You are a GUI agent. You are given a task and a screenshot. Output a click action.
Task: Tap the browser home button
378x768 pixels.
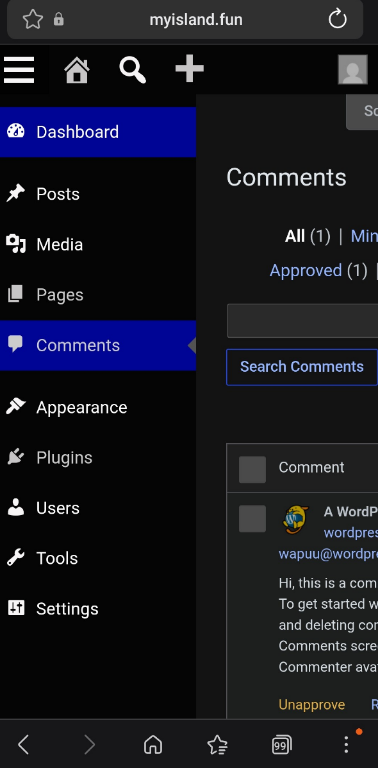(153, 745)
